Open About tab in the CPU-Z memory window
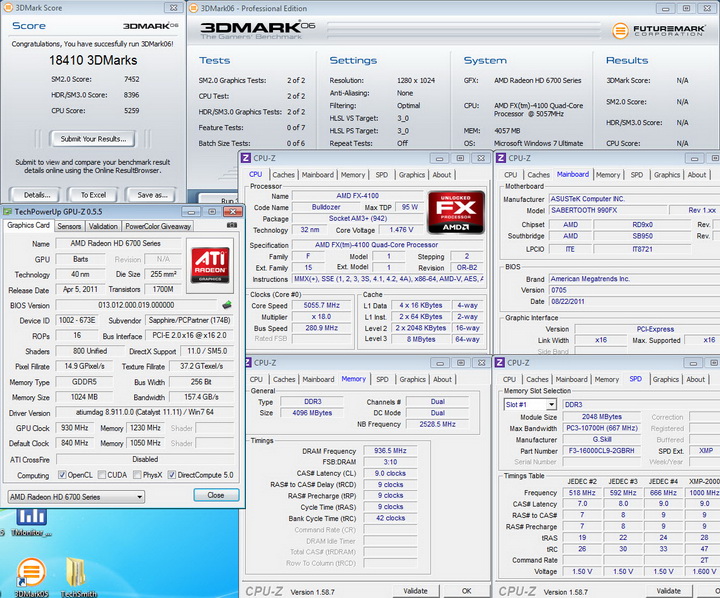Screen dimensions: 720x598 tap(443, 379)
